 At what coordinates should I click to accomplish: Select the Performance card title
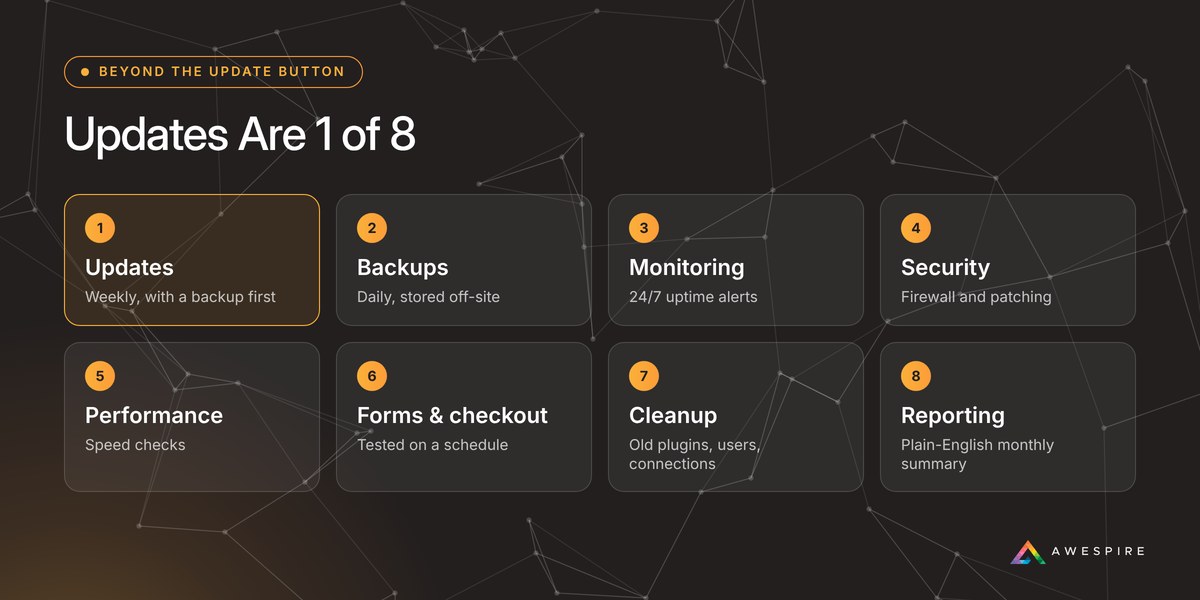coord(154,416)
